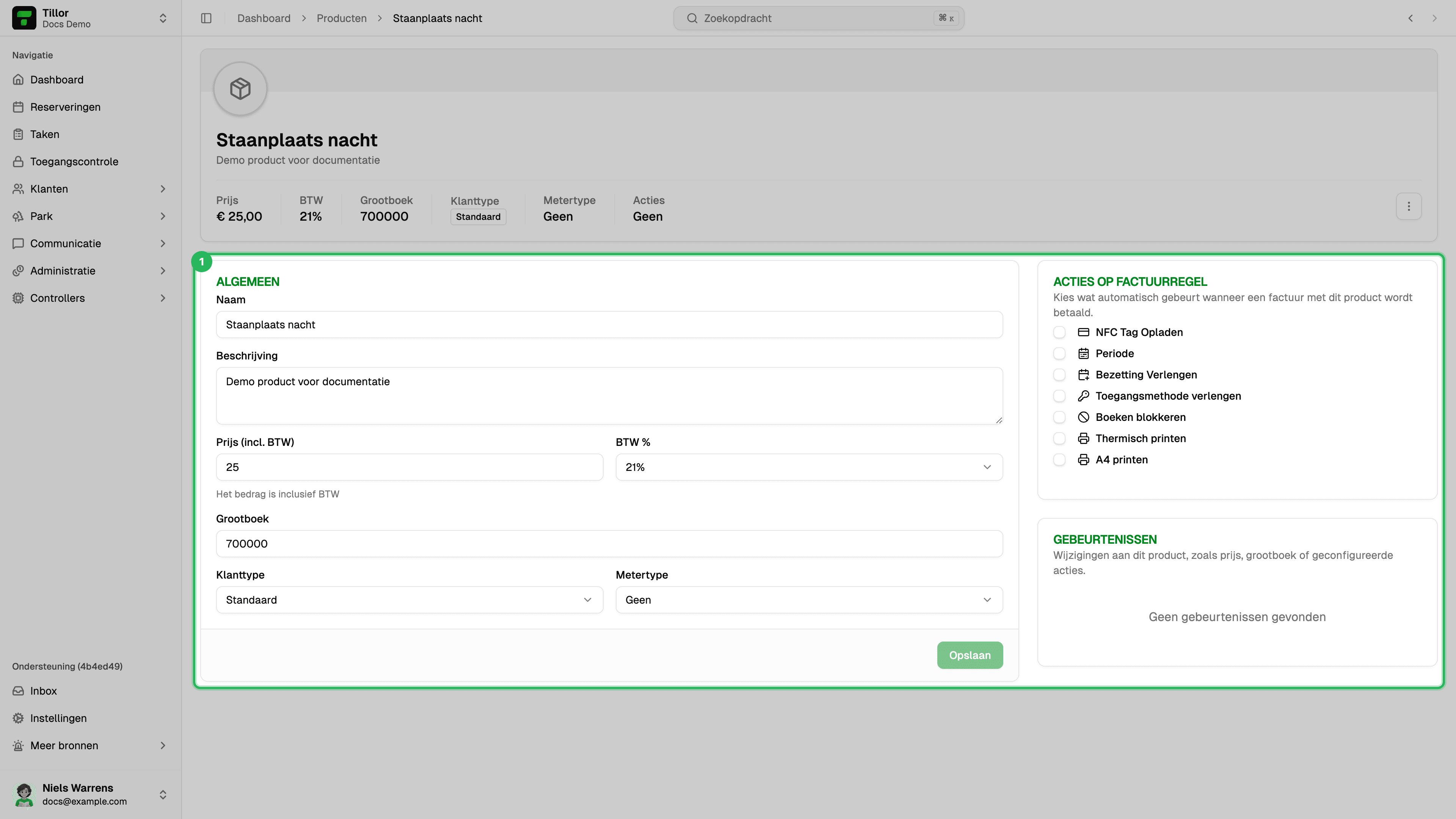Enable the Thermisch printen checkbox
Image resolution: width=1456 pixels, height=819 pixels.
pos(1059,439)
